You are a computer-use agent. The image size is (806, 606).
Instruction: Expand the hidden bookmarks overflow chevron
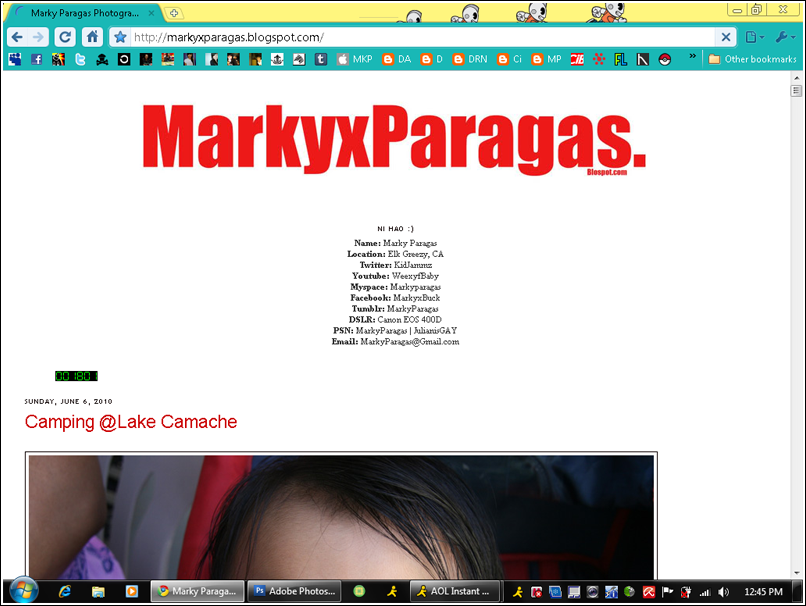(x=692, y=58)
